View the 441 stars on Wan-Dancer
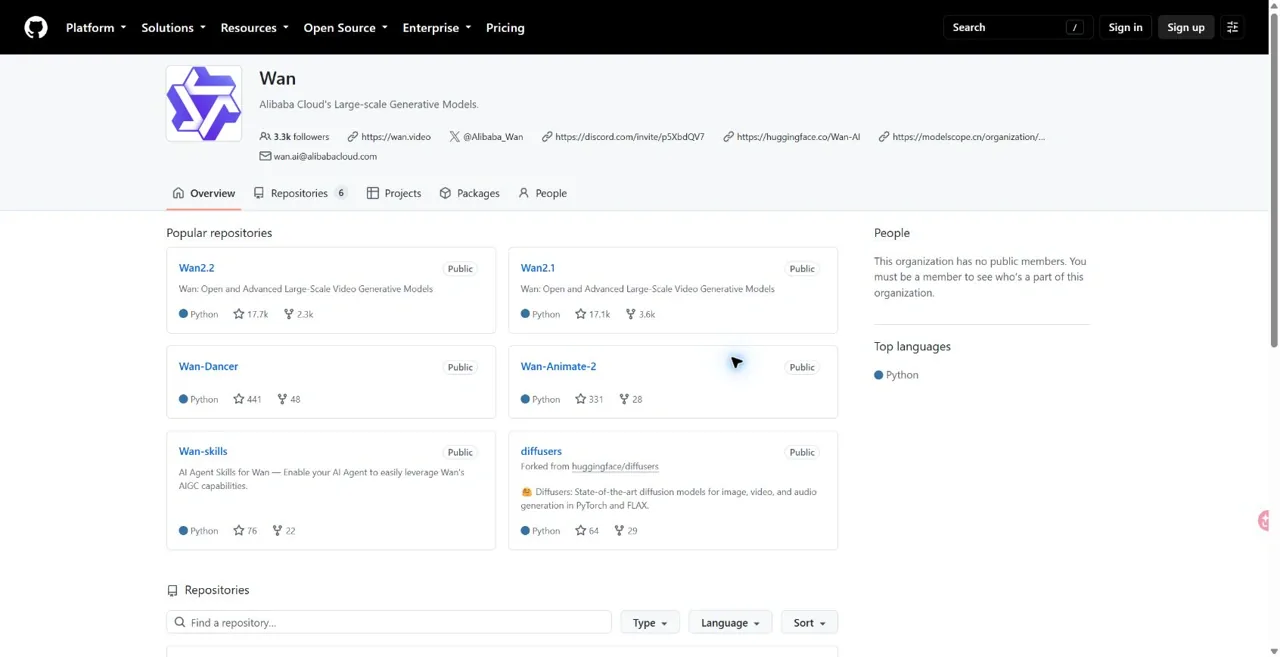 pyautogui.click(x=247, y=399)
